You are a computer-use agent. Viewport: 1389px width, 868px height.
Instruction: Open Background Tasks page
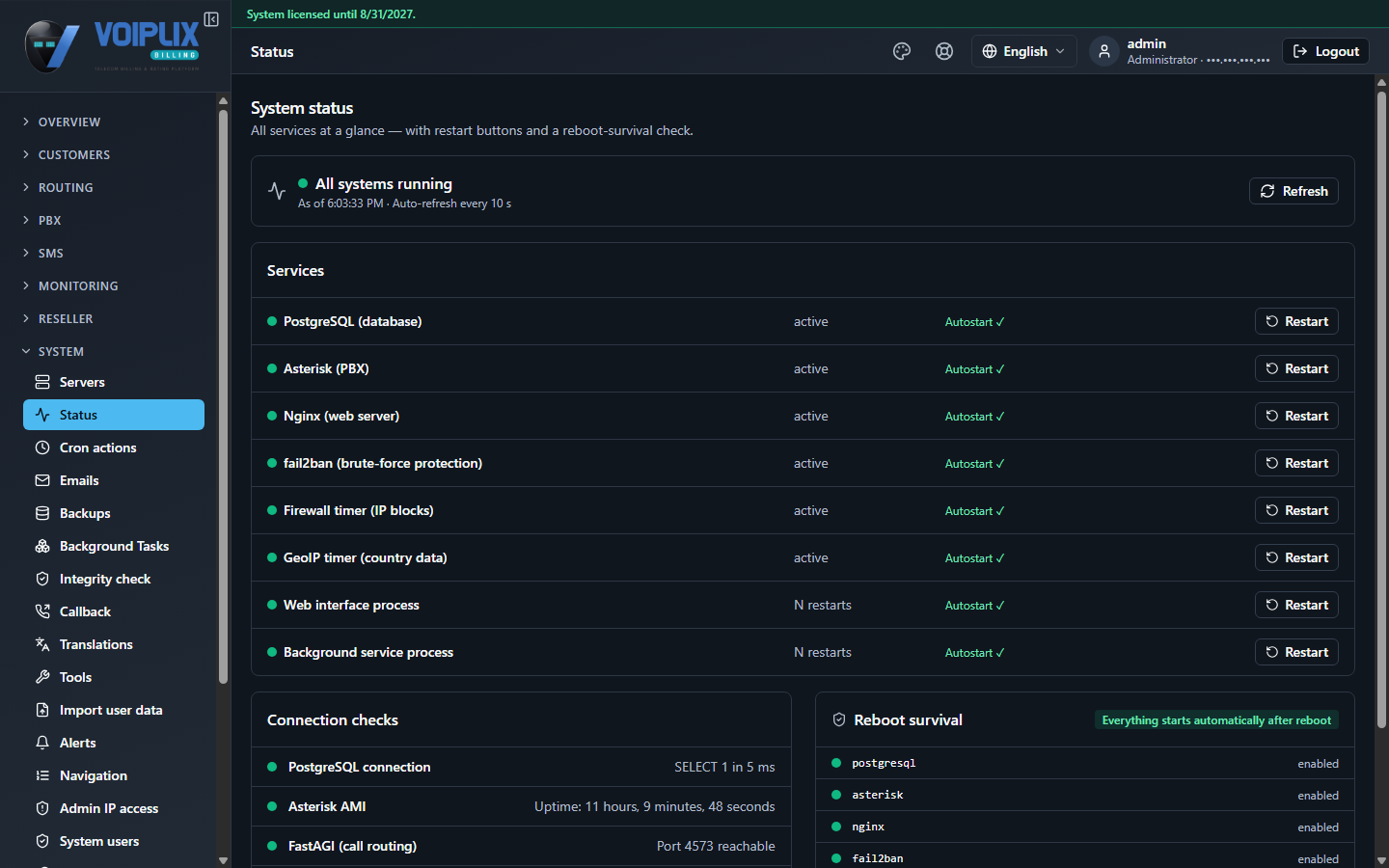click(x=114, y=546)
